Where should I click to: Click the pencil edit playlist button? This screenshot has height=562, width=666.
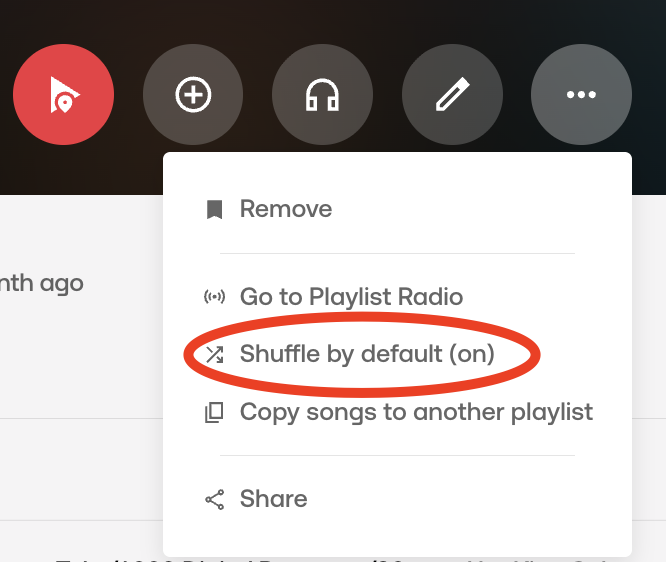452,95
